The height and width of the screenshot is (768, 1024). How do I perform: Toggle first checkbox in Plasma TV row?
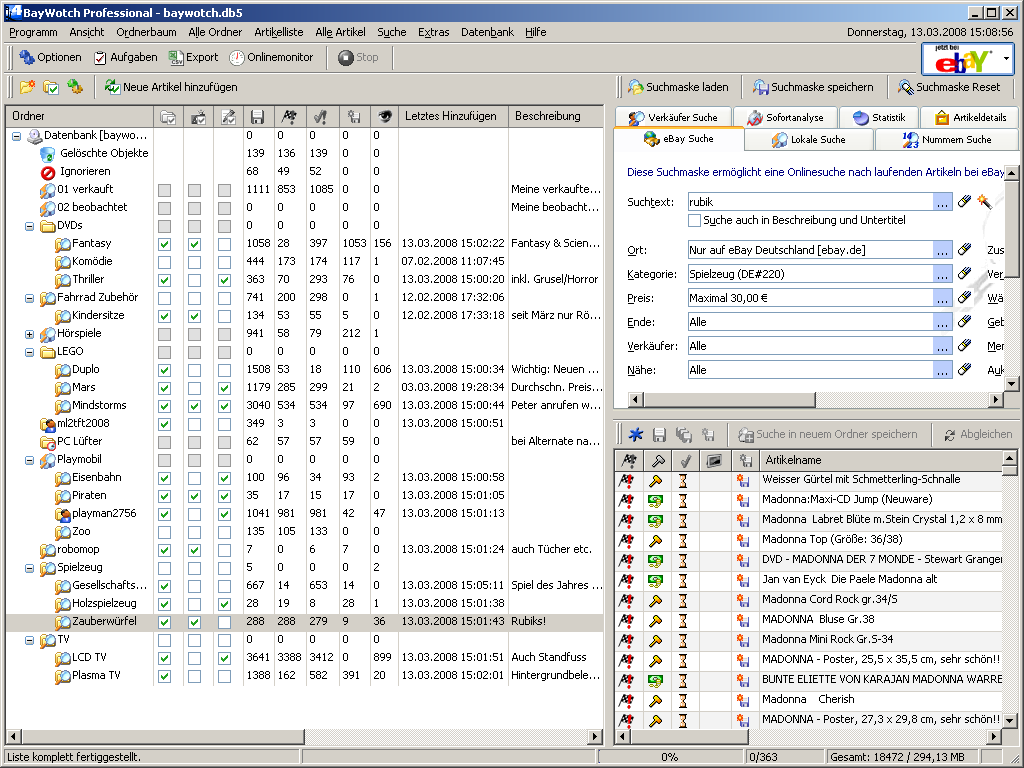(x=165, y=677)
